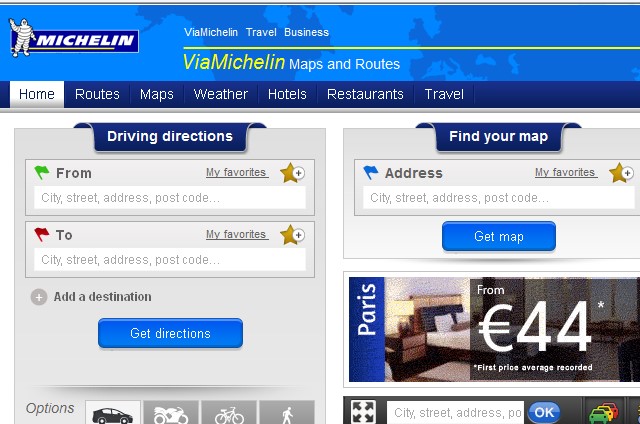The height and width of the screenshot is (424, 640).
Task: Focus the To destination input field
Action: pyautogui.click(x=170, y=260)
